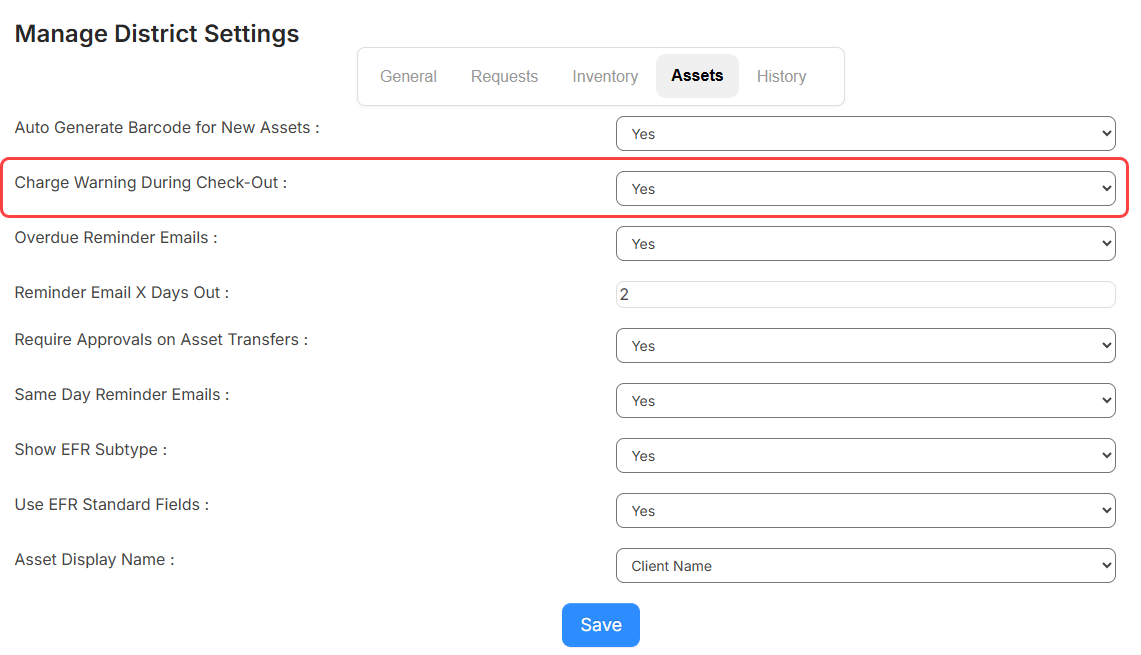Viewport: 1141px width, 655px height.
Task: Click the Show EFR Subtype label
Action: pos(90,449)
